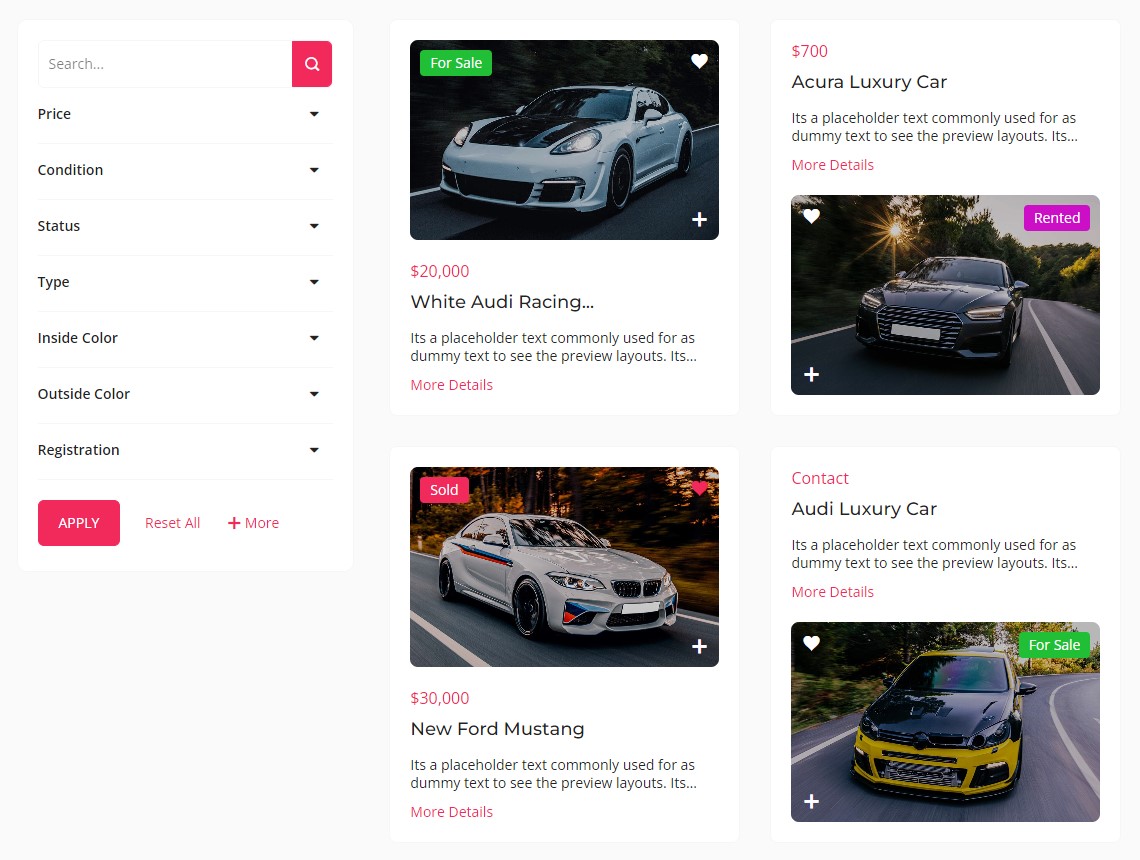Click the For Sale badge on White Audi
This screenshot has width=1140, height=860.
(x=455, y=62)
